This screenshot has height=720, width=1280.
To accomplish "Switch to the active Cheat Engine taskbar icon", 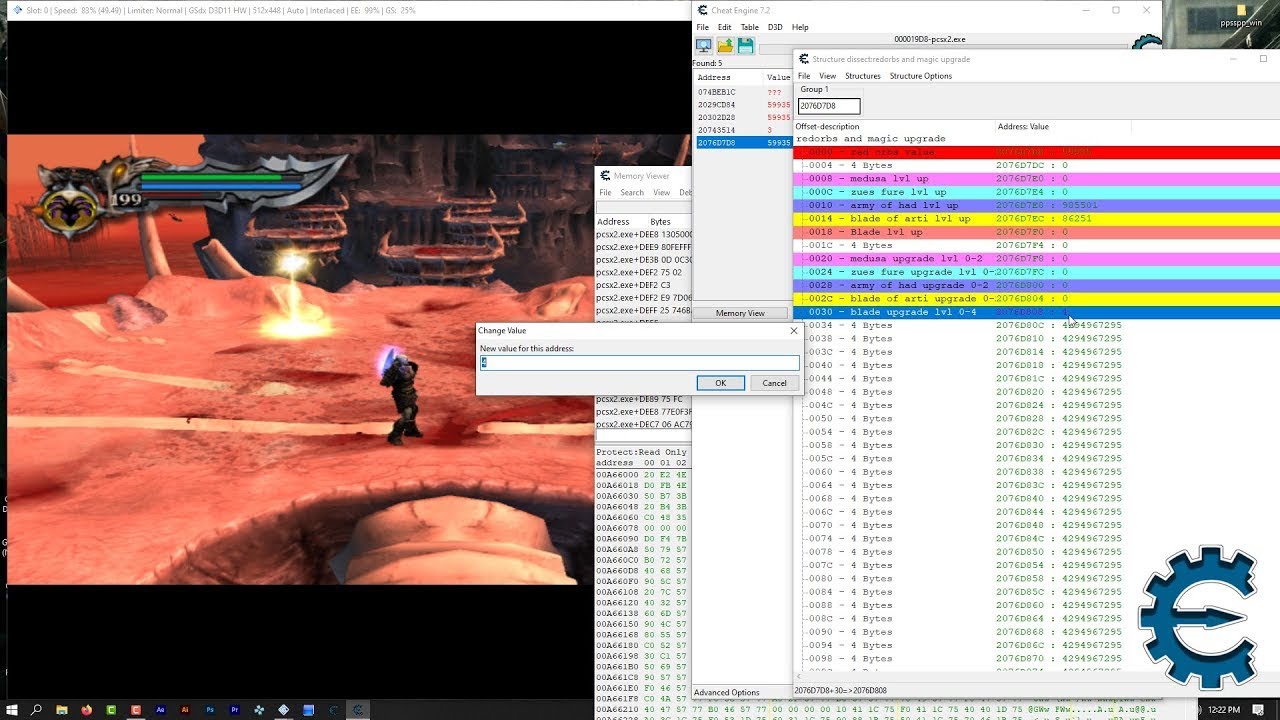I will [x=358, y=710].
